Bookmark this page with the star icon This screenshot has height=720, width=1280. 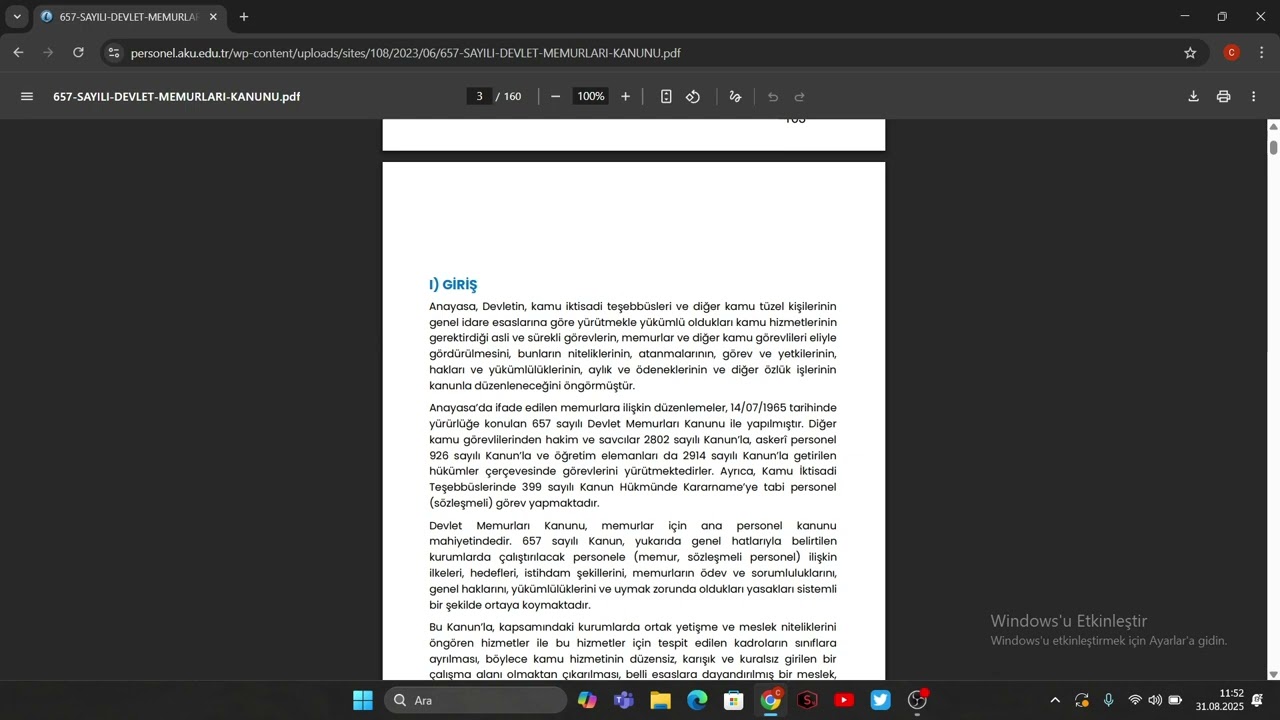point(1190,53)
